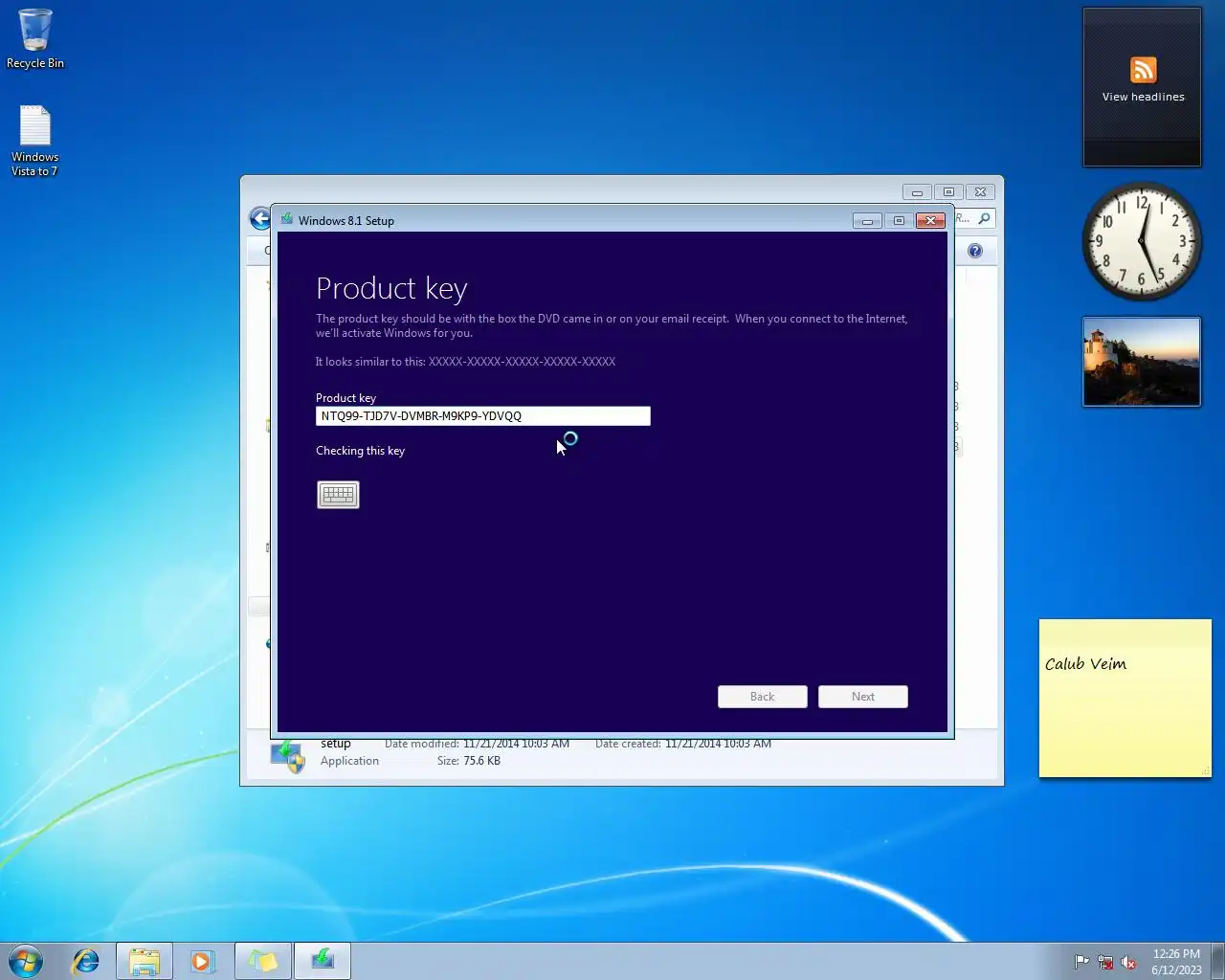Click the Back button in Setup

[763, 697]
